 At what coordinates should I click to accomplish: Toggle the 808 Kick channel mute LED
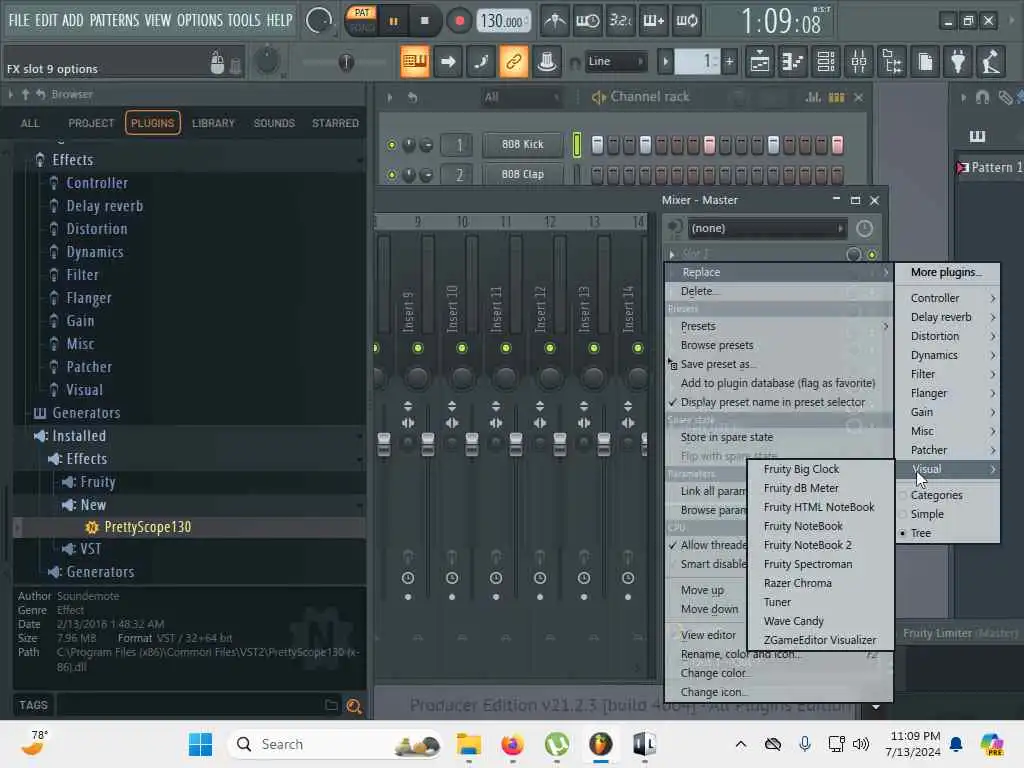pos(392,144)
